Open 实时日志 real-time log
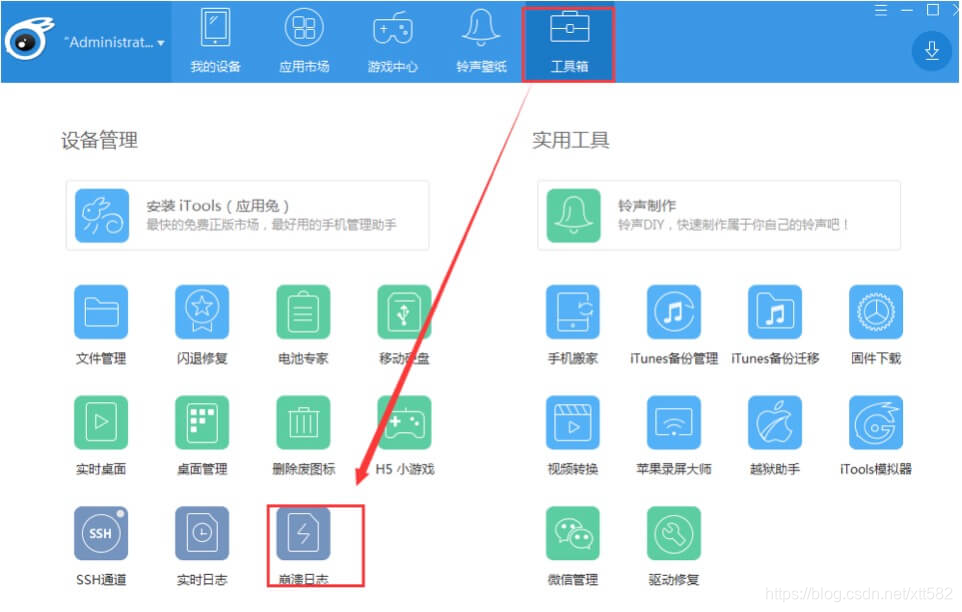962x612 pixels. pos(202,533)
